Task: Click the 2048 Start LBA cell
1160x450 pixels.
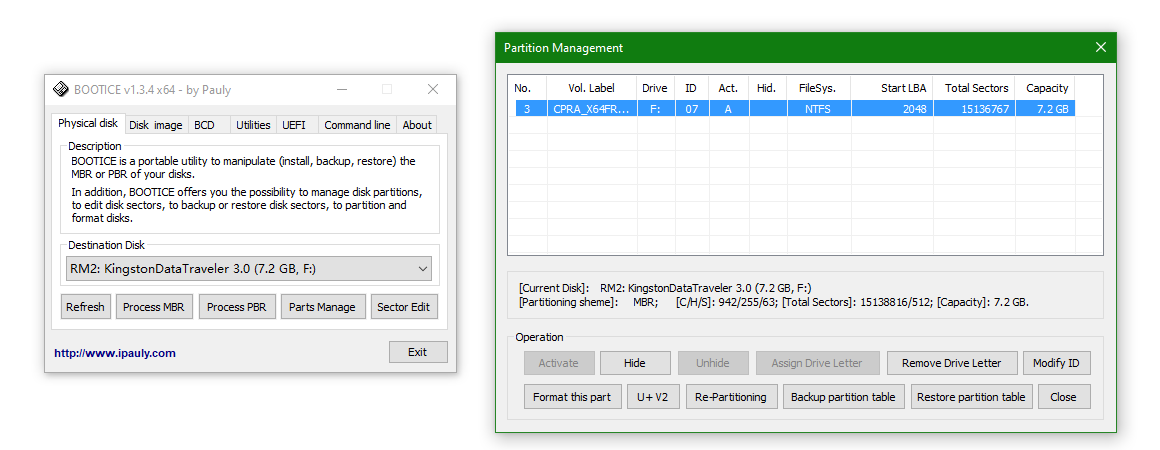Action: [x=891, y=109]
